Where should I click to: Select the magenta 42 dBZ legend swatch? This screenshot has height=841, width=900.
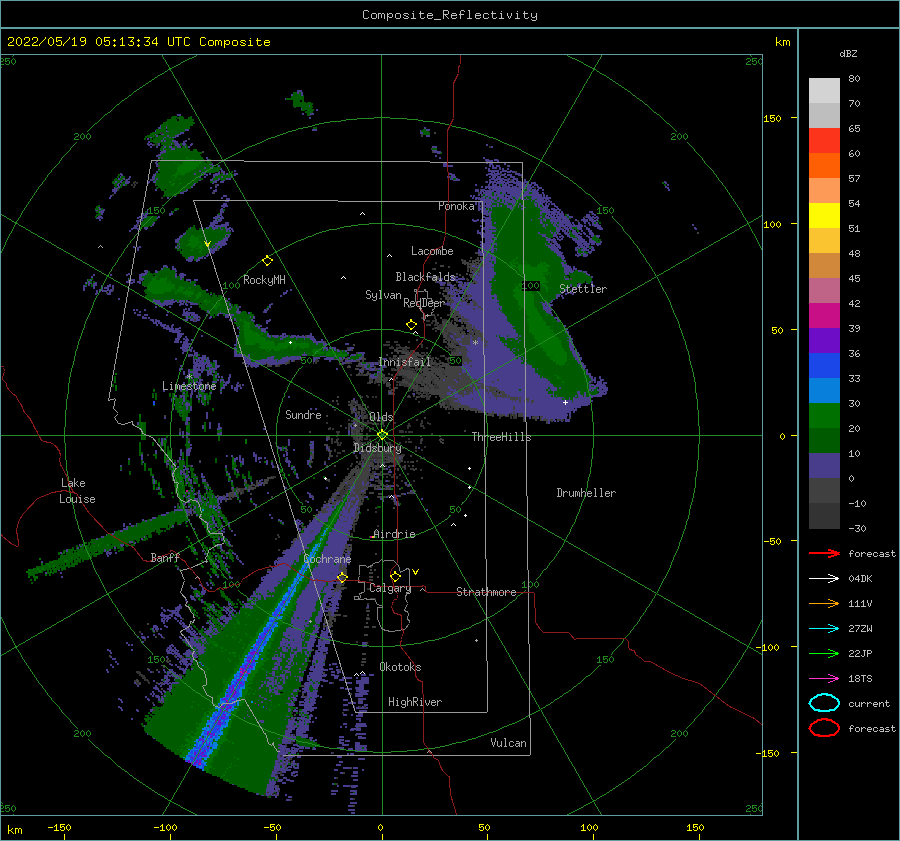824,315
